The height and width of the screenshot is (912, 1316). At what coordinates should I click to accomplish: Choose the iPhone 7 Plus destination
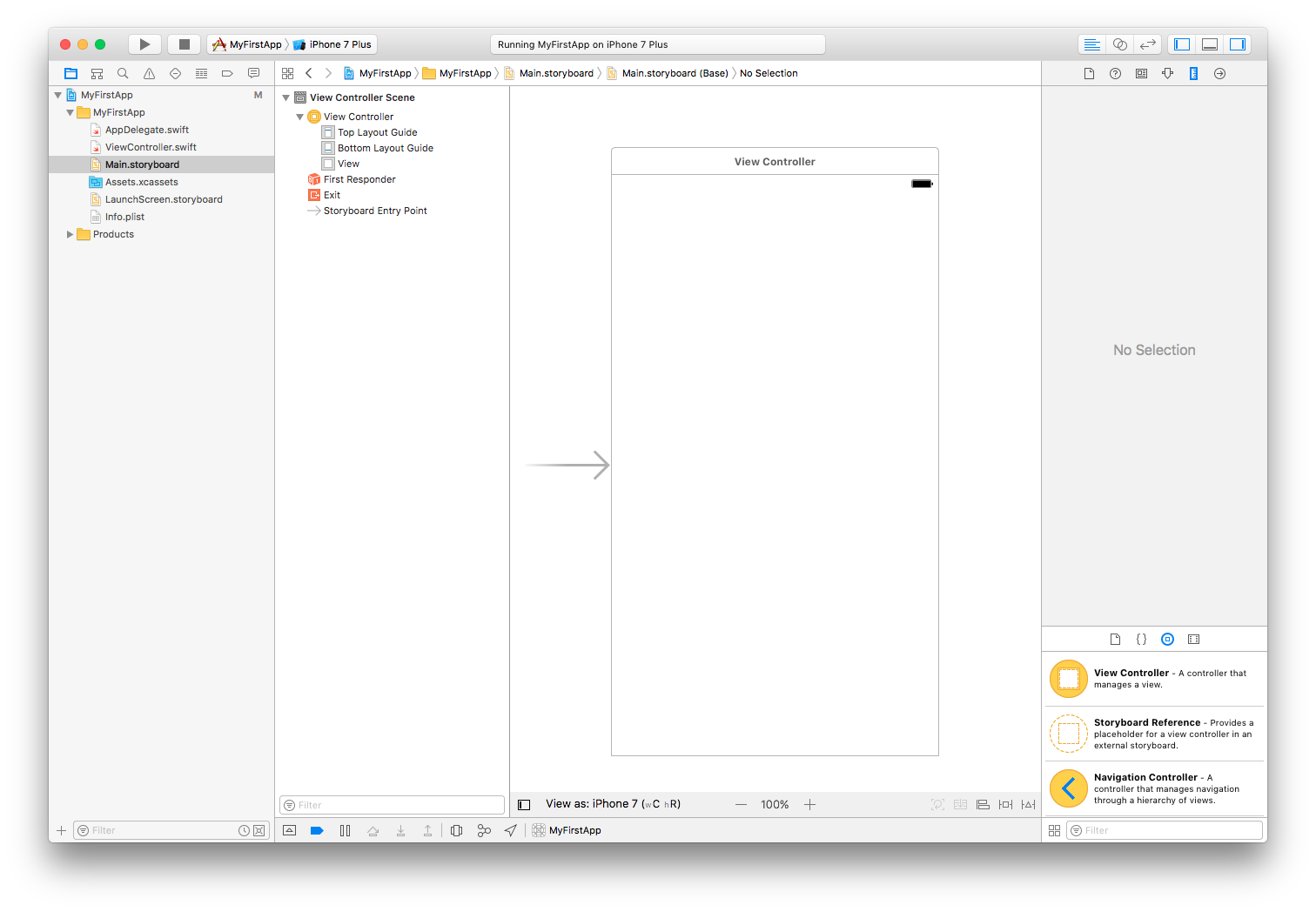[x=332, y=44]
